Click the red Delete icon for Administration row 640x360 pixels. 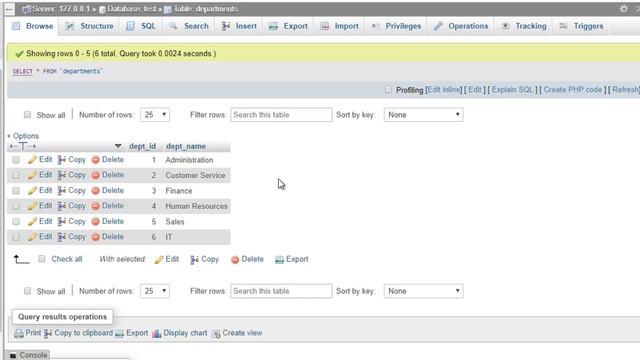[x=96, y=160]
